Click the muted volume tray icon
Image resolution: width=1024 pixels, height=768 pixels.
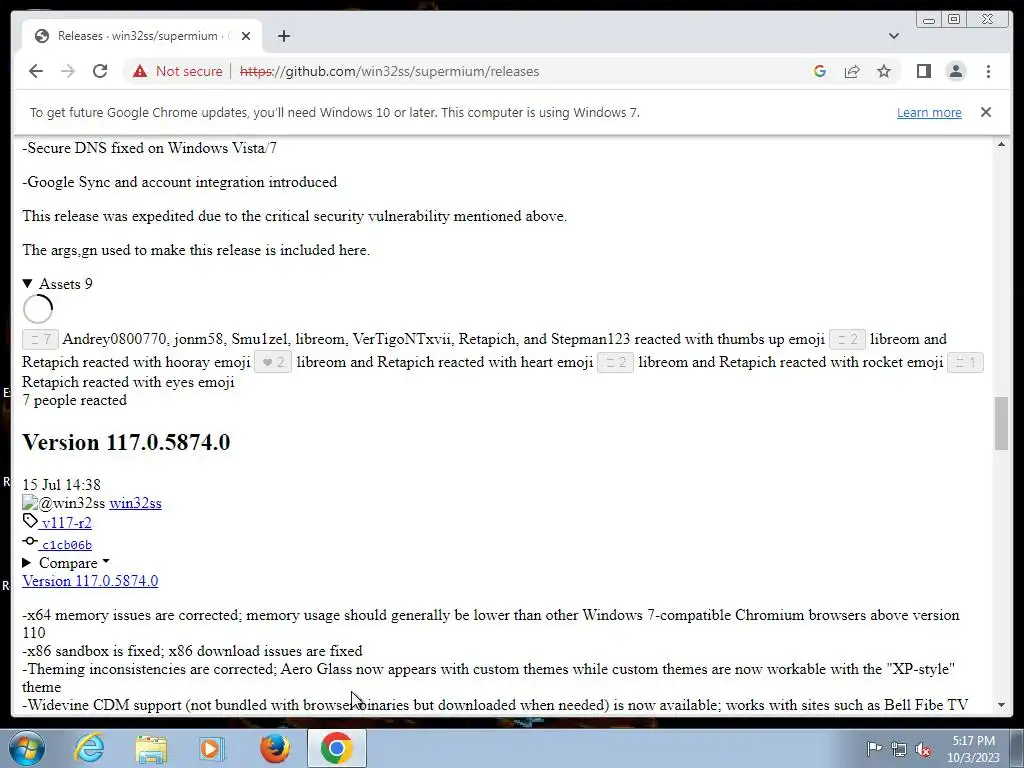pos(923,750)
